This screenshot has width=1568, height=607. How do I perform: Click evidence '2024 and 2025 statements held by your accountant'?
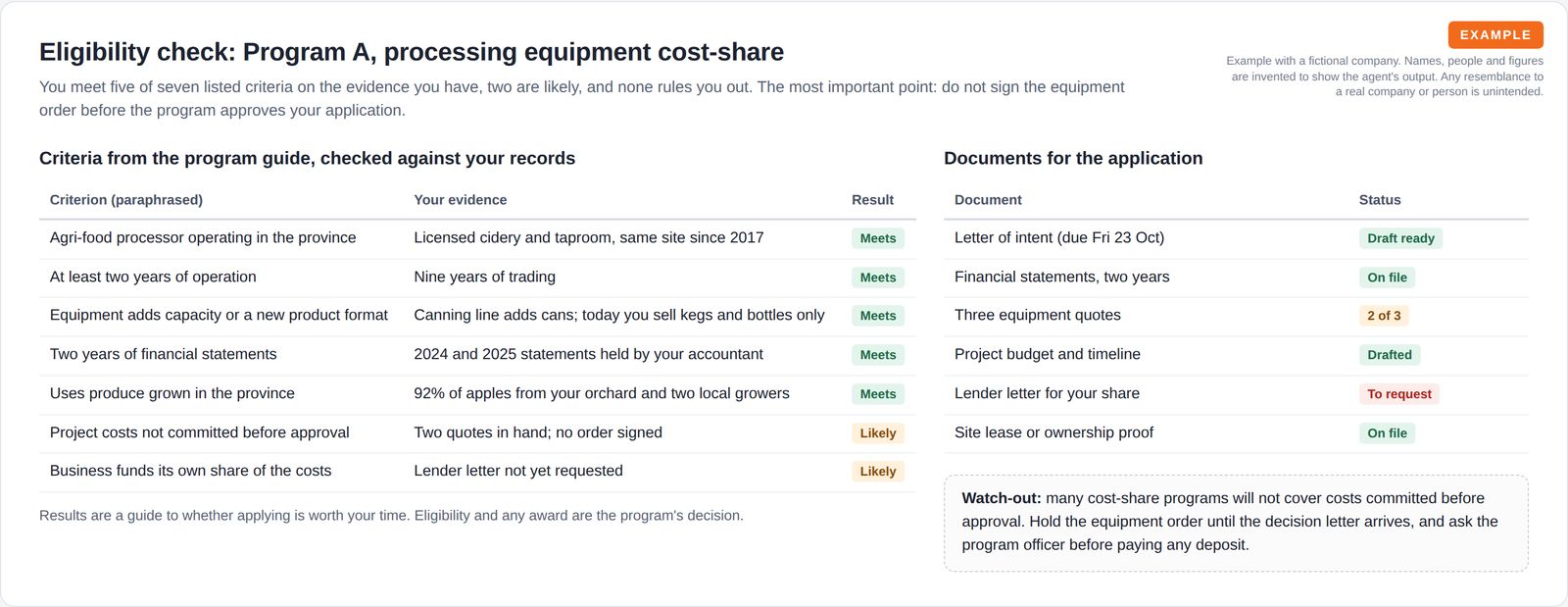coord(588,354)
